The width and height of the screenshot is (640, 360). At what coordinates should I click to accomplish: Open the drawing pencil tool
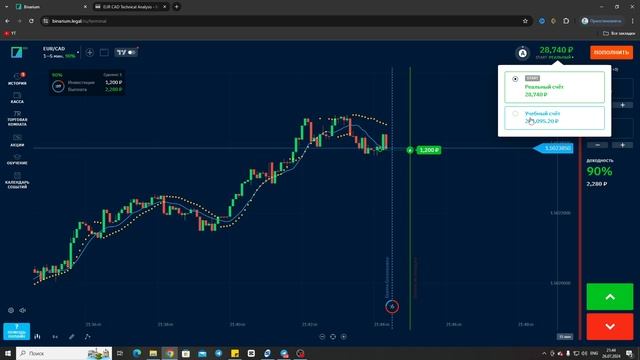[x=72, y=337]
